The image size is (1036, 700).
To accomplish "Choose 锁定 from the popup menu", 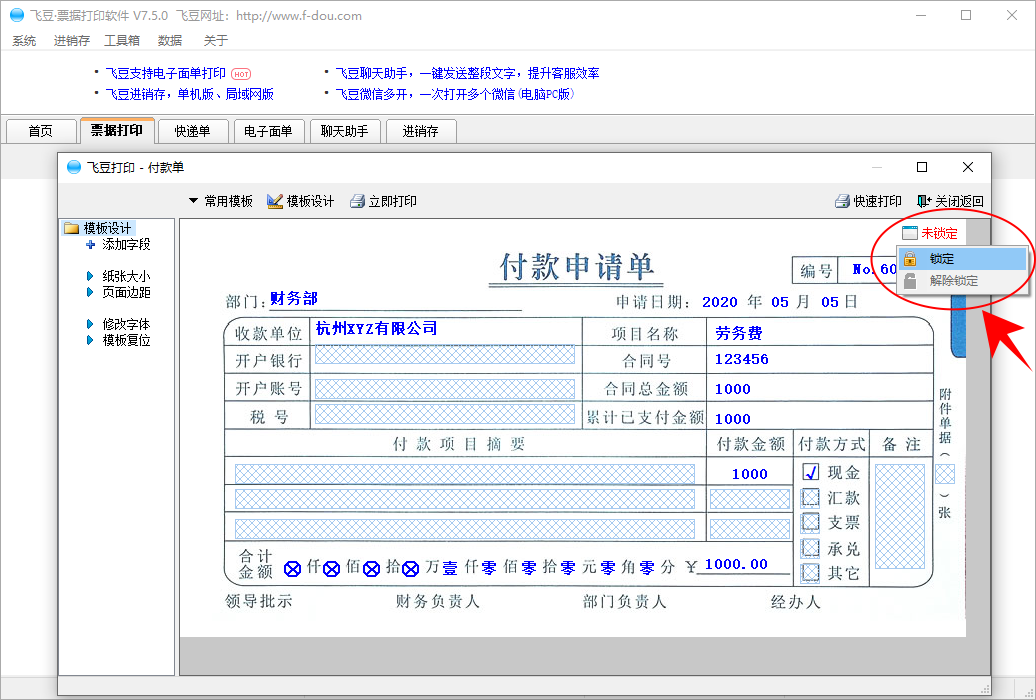I will point(962,258).
